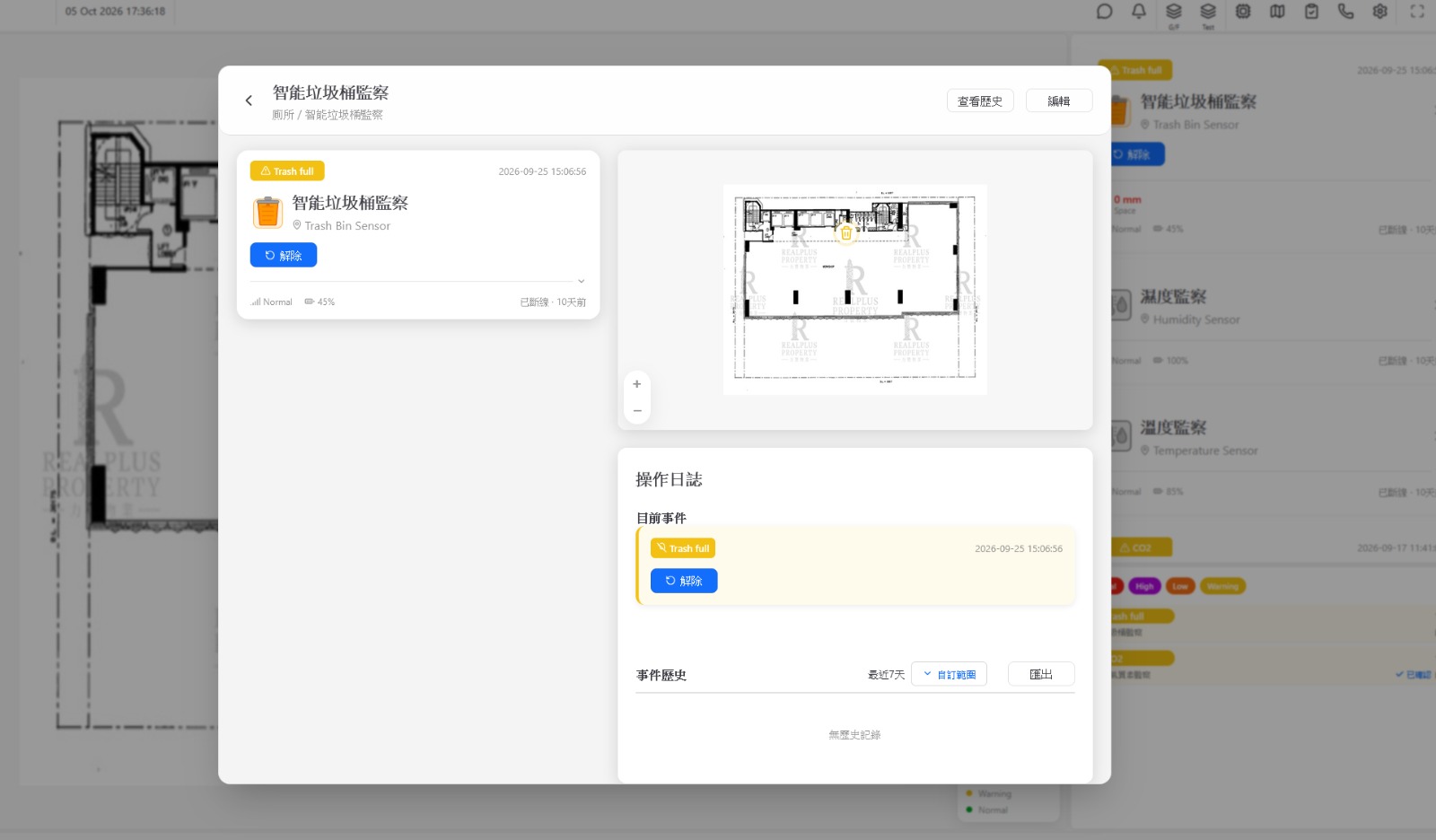Viewport: 1436px width, 840px height.
Task: Click the 廁所 breadcrumb
Action: click(x=283, y=115)
